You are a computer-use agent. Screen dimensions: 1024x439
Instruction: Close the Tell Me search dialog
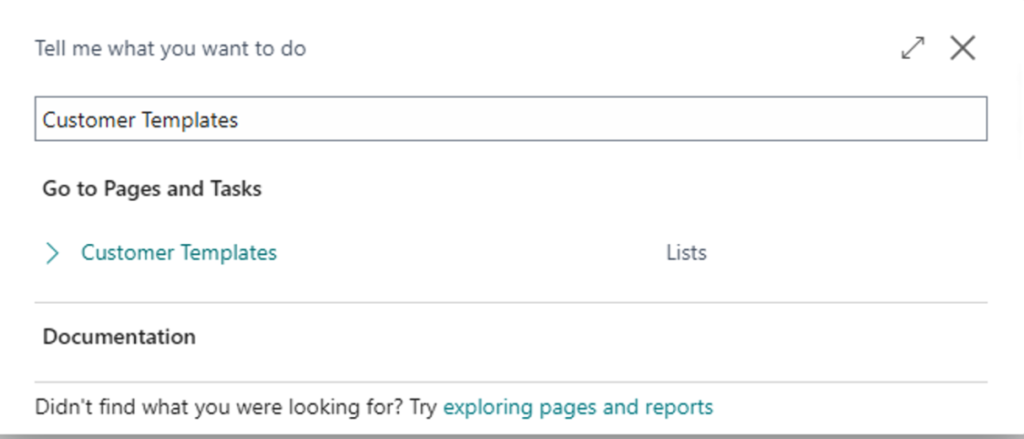click(x=962, y=48)
